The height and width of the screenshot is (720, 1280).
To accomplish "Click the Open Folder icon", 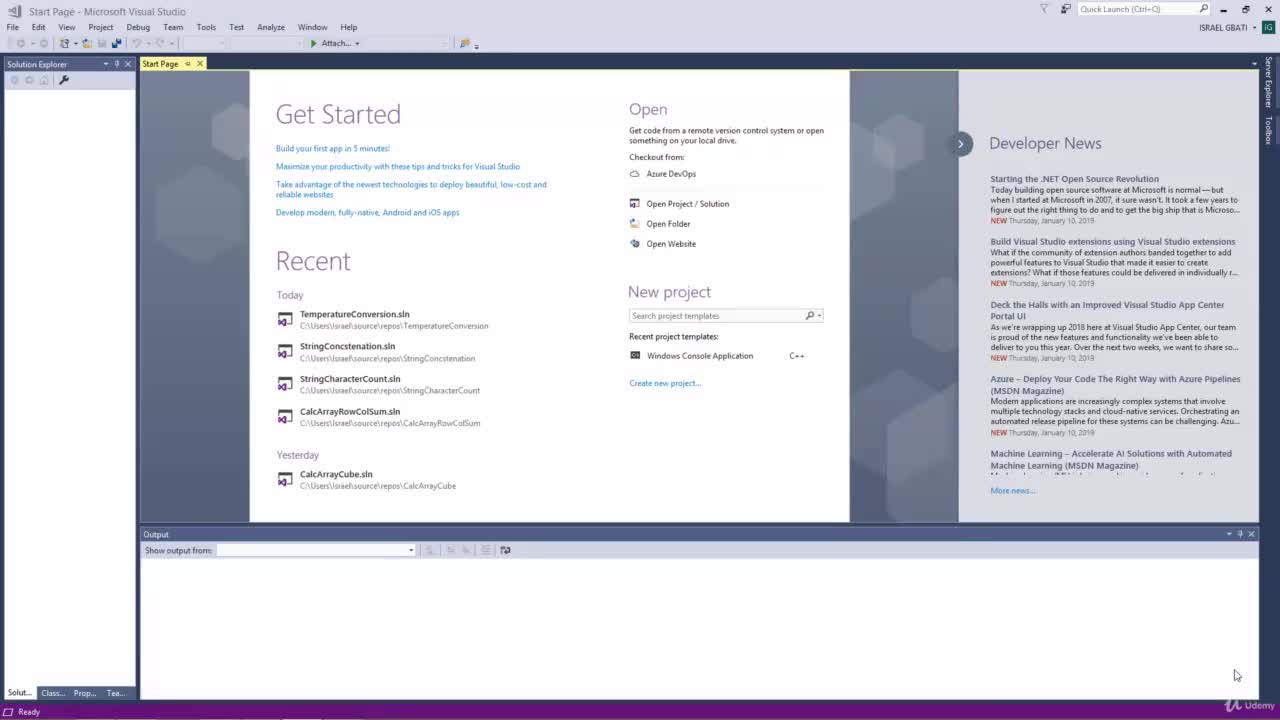I will [x=634, y=224].
